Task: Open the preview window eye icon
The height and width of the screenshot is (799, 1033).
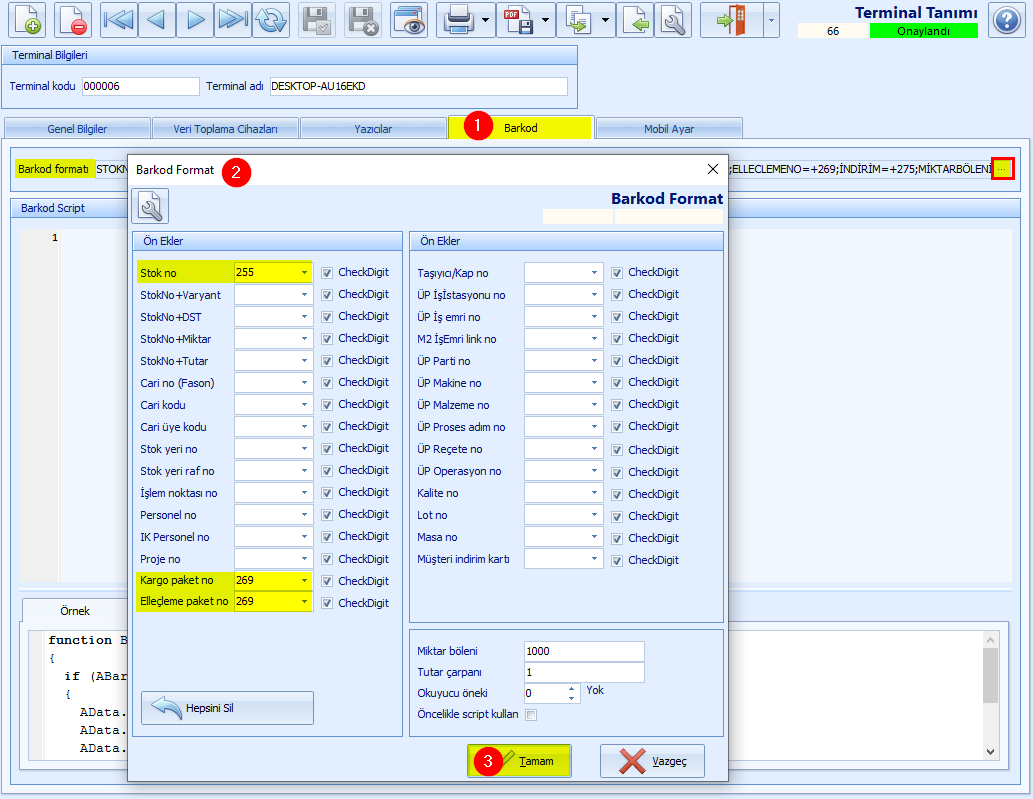Action: click(409, 20)
